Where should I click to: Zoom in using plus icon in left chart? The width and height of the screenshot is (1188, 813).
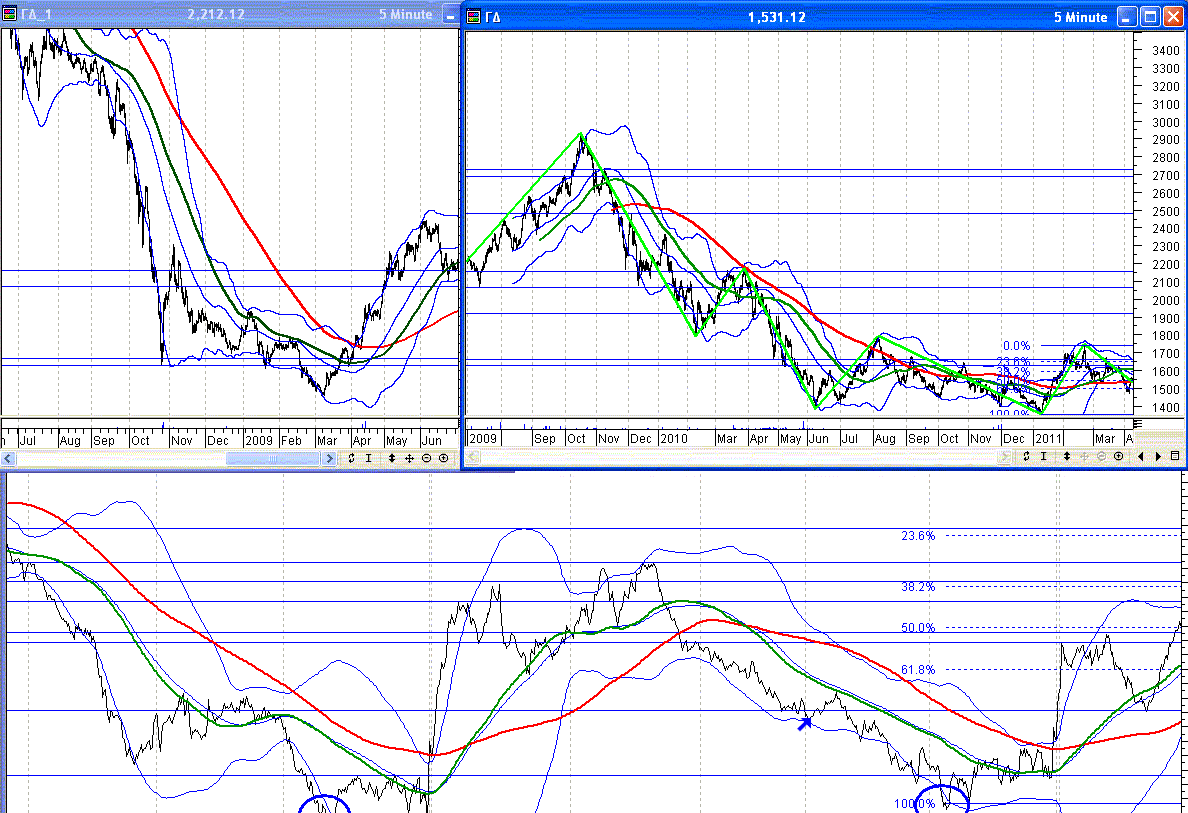[x=443, y=458]
